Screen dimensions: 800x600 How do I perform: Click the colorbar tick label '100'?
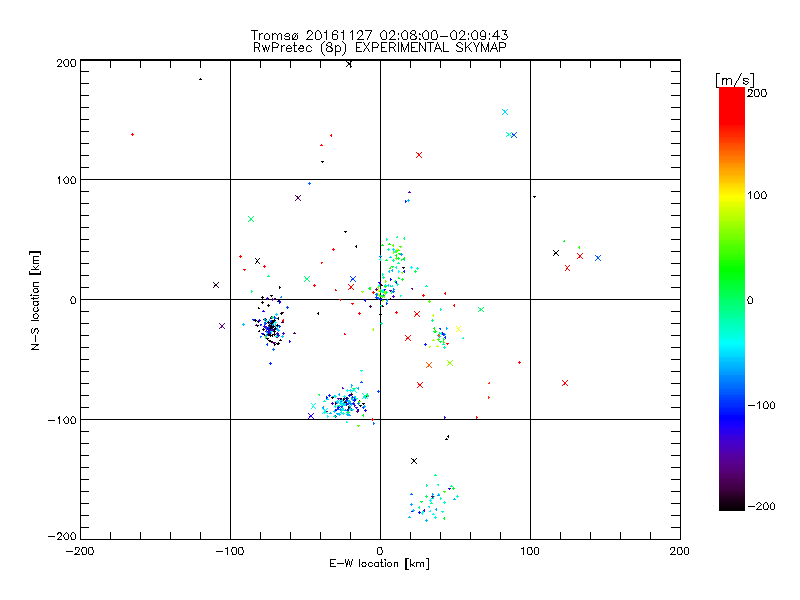pos(757,195)
